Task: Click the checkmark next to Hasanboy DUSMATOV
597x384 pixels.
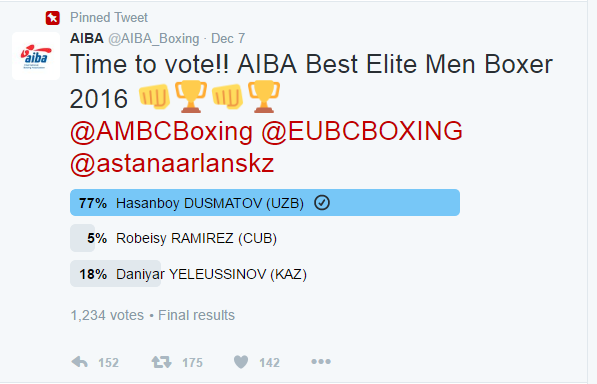Action: (x=322, y=203)
